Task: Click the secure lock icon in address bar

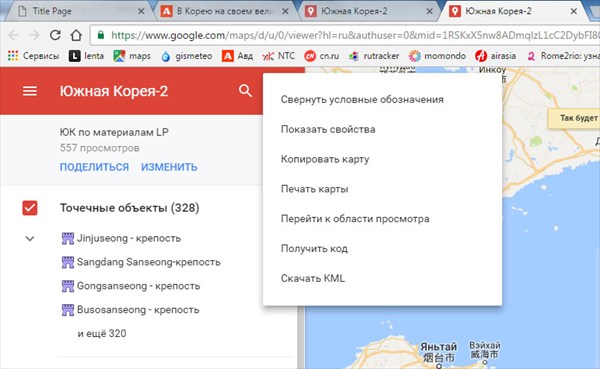Action: click(101, 35)
